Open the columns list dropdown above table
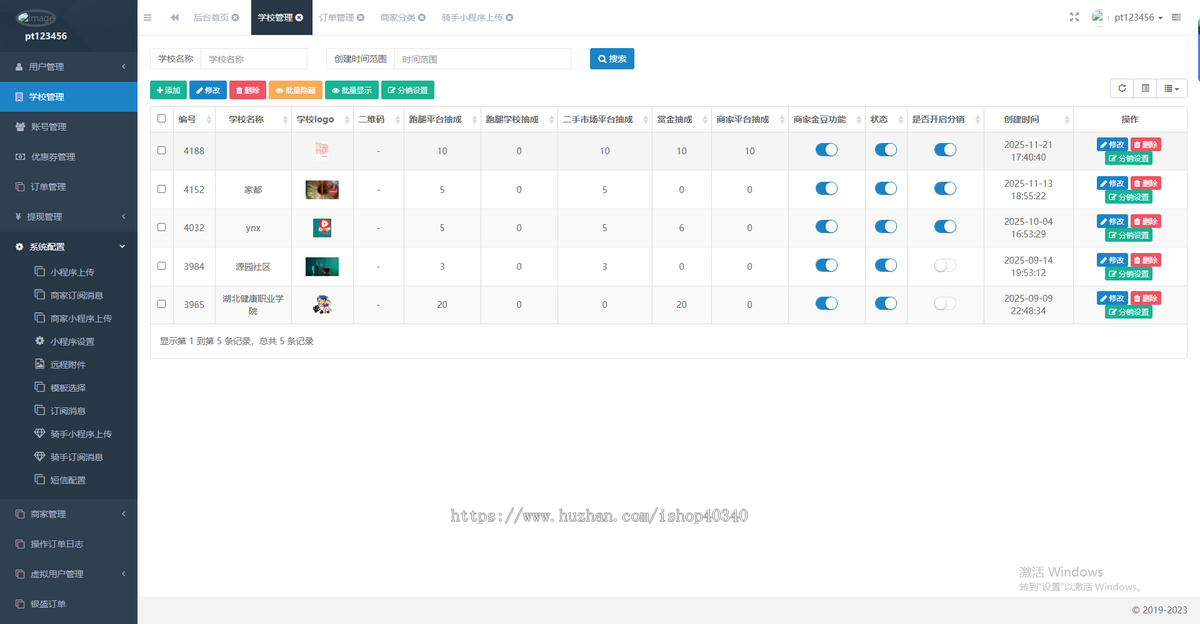This screenshot has height=624, width=1200. click(1173, 88)
